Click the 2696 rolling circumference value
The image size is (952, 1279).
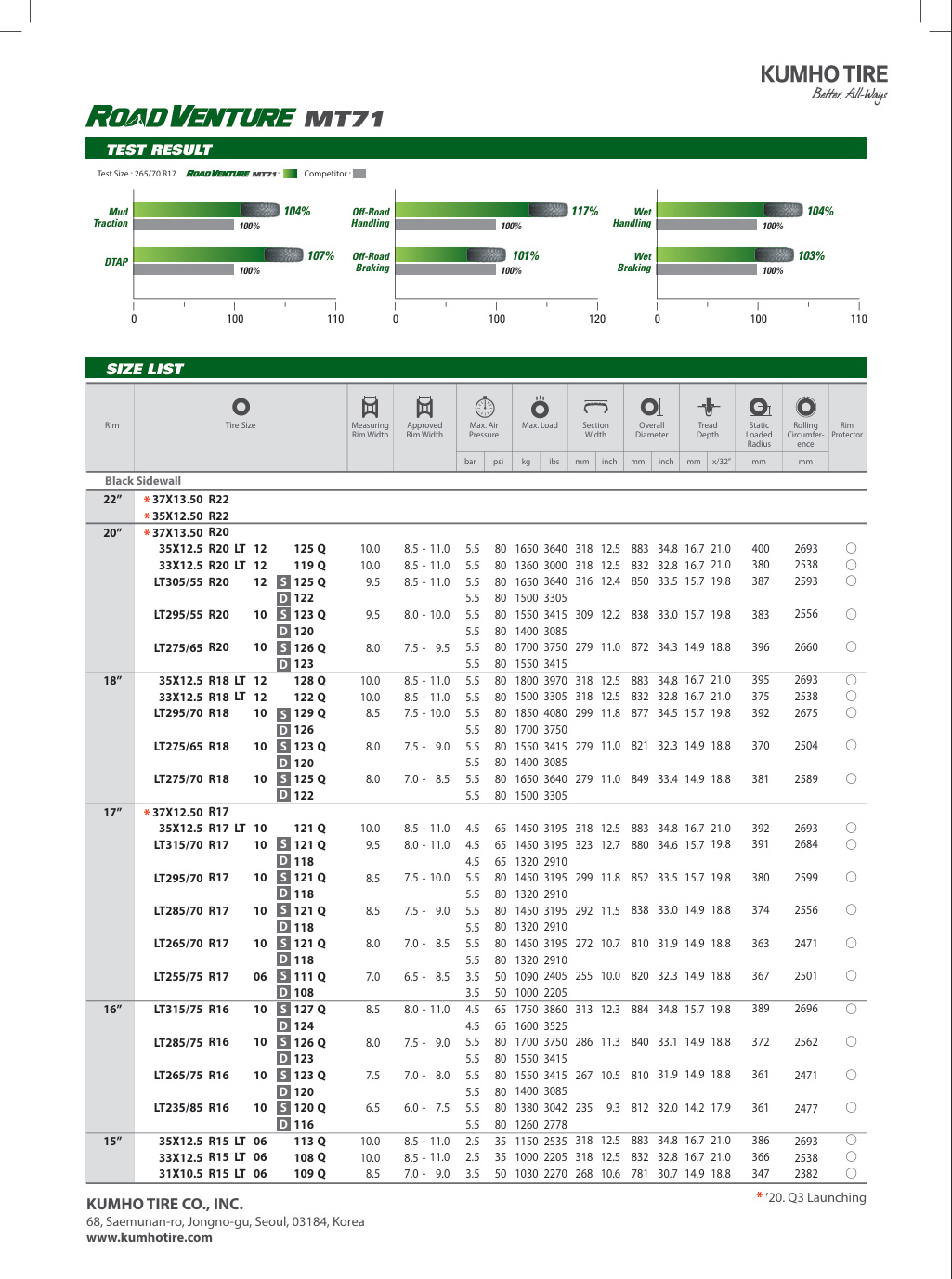pos(806,1010)
